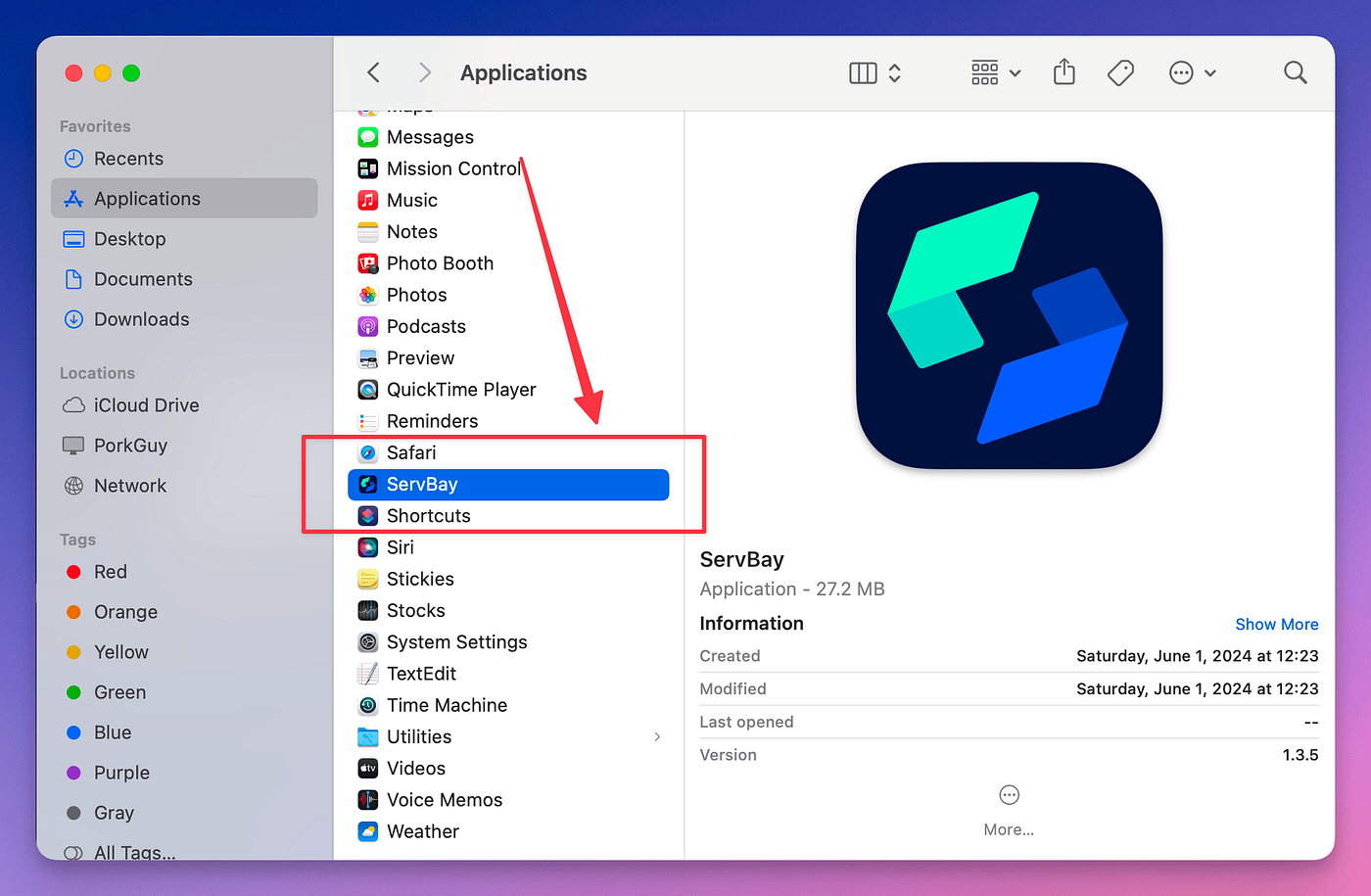1371x896 pixels.
Task: Select the Notes app icon
Action: (x=368, y=232)
